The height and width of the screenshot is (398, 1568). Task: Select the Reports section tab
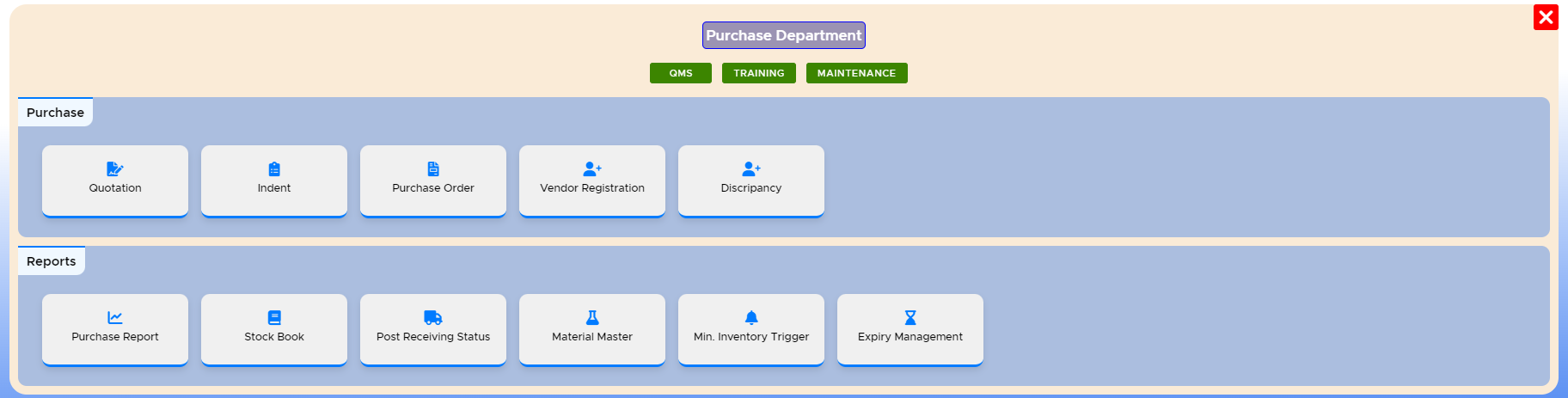click(x=52, y=261)
